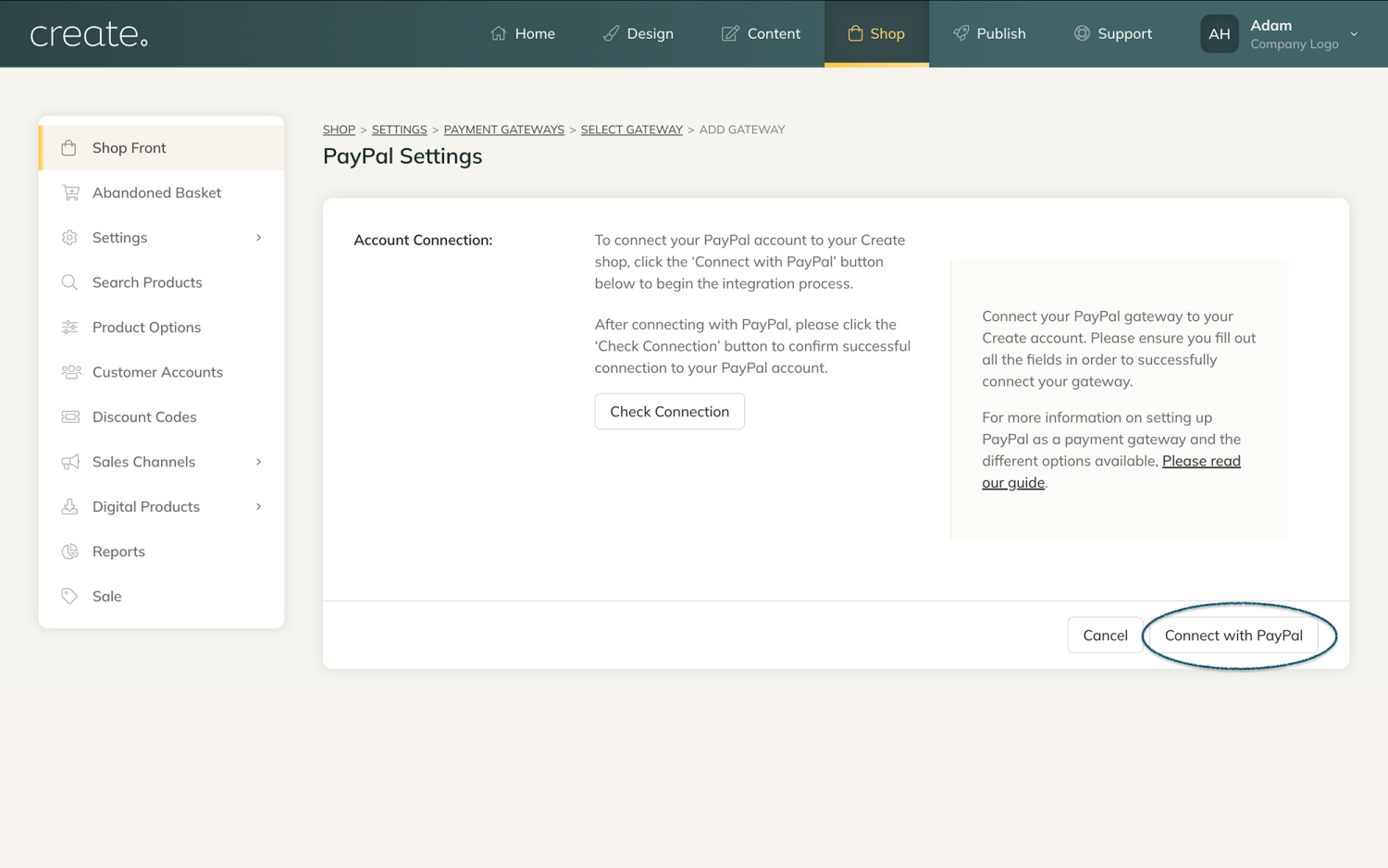Viewport: 1388px width, 868px height.
Task: Click the Customer Accounts people icon
Action: click(x=70, y=372)
